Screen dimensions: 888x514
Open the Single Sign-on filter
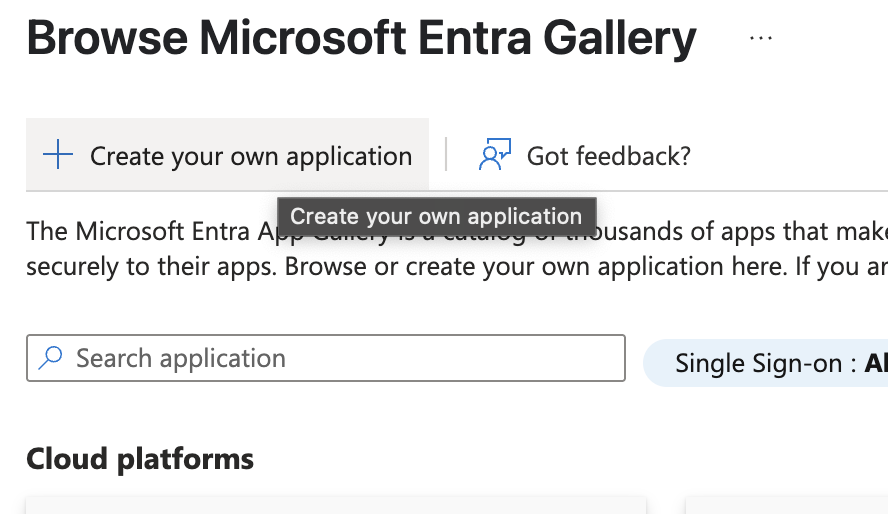point(766,363)
